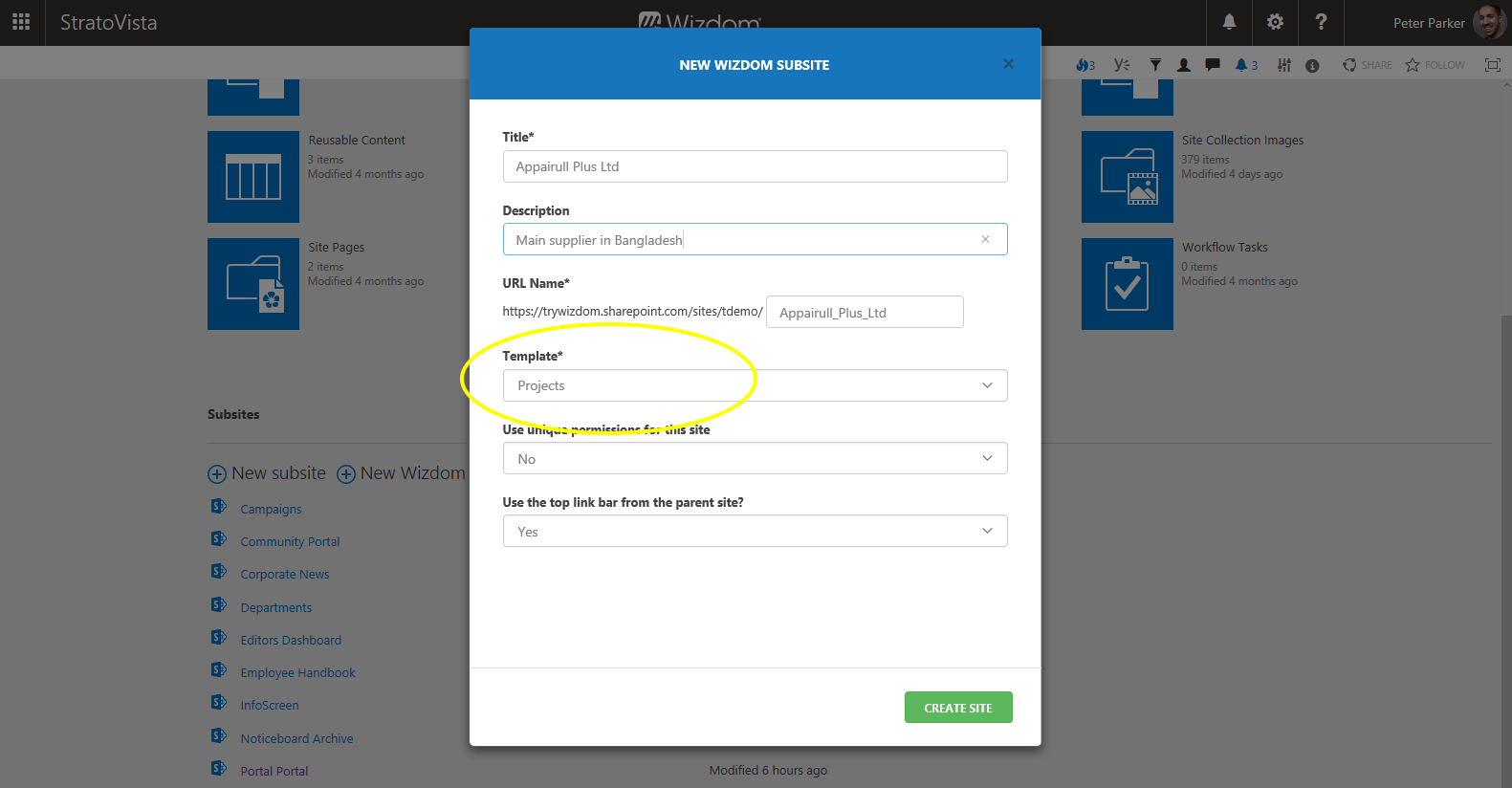Viewport: 1512px width, 788px height.
Task: Click the SHARE button in the toolbar
Action: 1368,65
